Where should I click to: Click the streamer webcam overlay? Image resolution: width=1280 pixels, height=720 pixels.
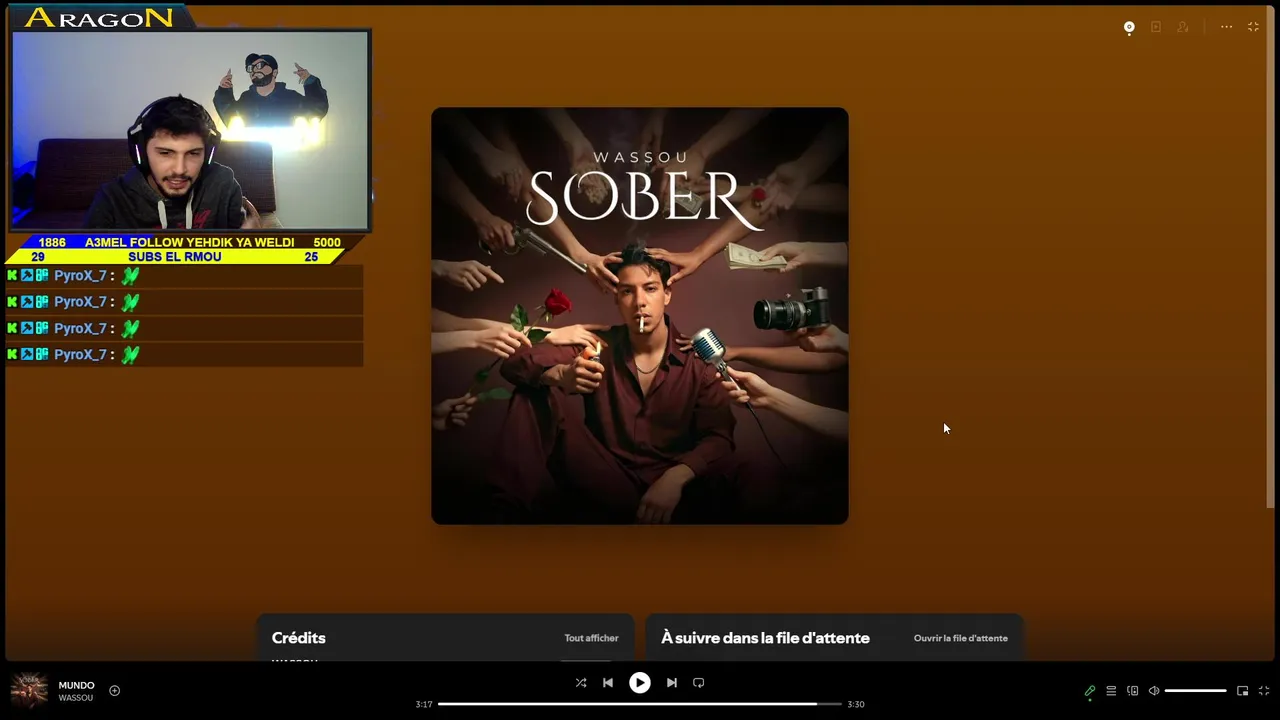coord(191,131)
